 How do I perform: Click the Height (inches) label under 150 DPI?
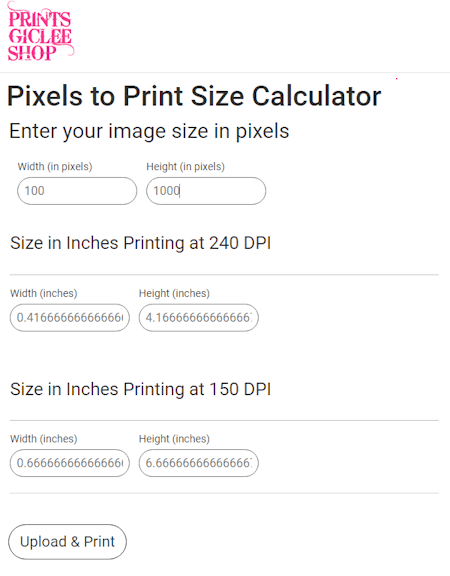174,439
